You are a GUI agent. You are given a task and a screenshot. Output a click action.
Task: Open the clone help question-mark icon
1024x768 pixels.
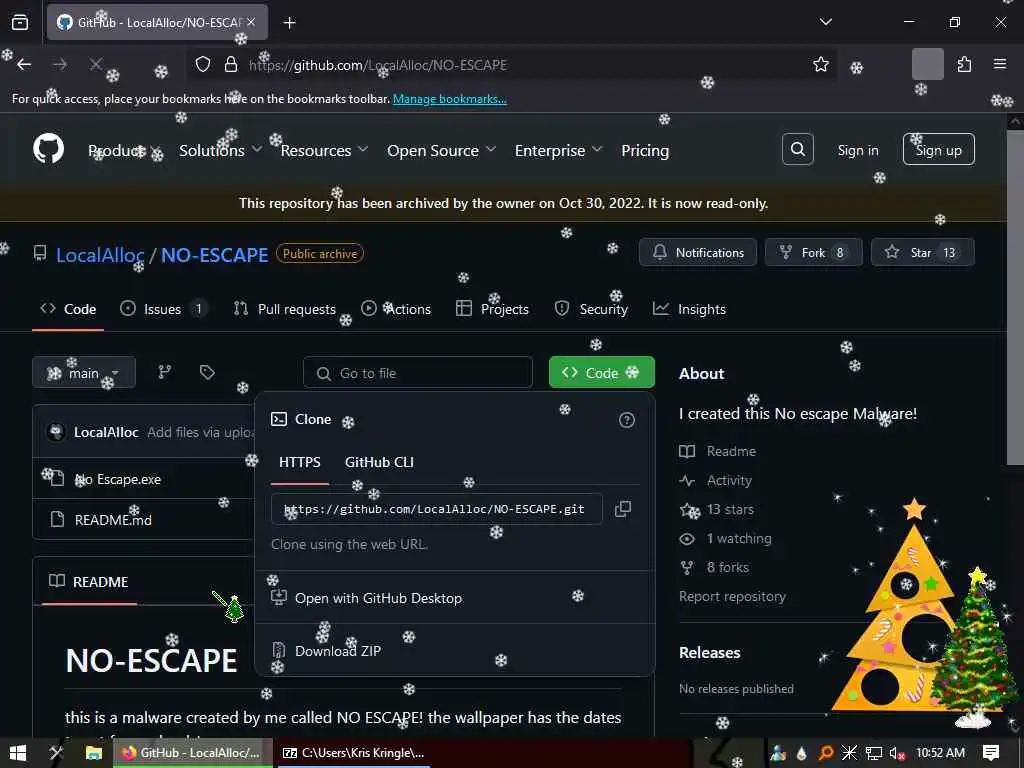[626, 420]
